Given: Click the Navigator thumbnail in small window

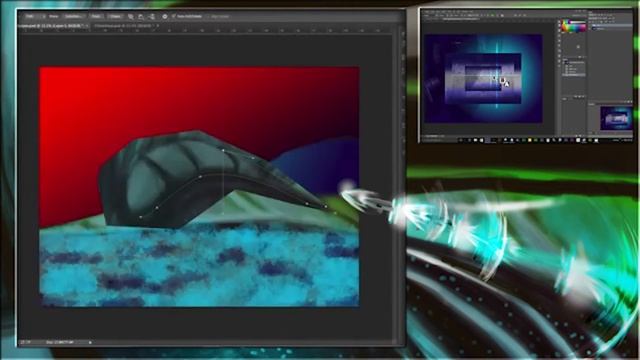Looking at the screenshot, I should [x=616, y=118].
